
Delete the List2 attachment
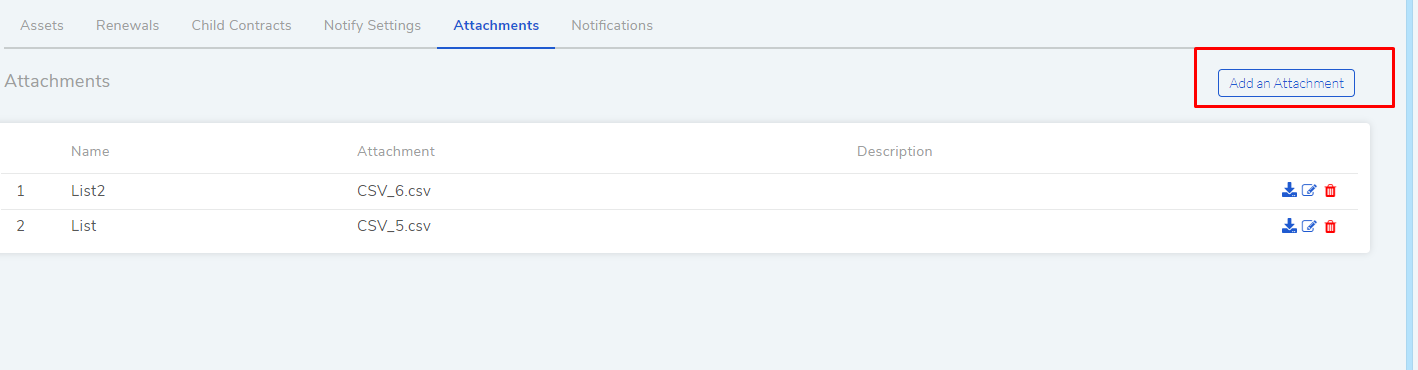pos(1330,190)
